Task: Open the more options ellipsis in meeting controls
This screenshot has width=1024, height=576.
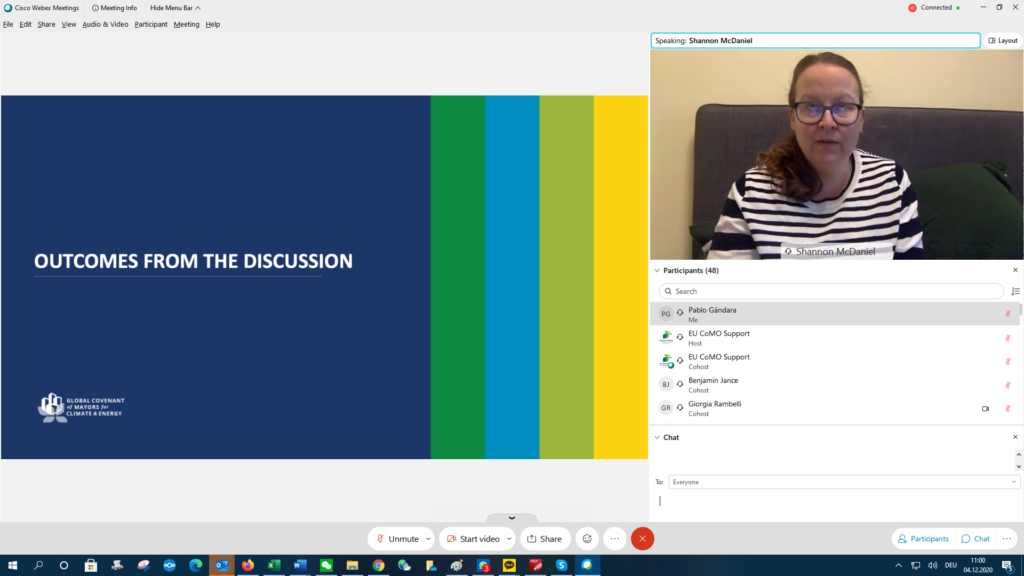Action: point(615,538)
